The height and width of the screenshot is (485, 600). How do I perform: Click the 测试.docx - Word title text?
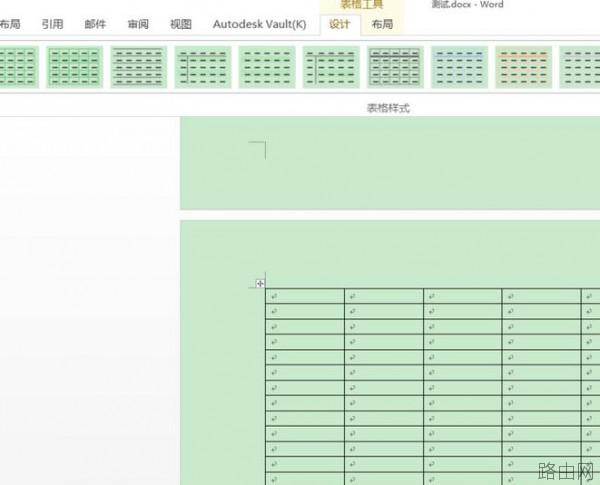[467, 5]
